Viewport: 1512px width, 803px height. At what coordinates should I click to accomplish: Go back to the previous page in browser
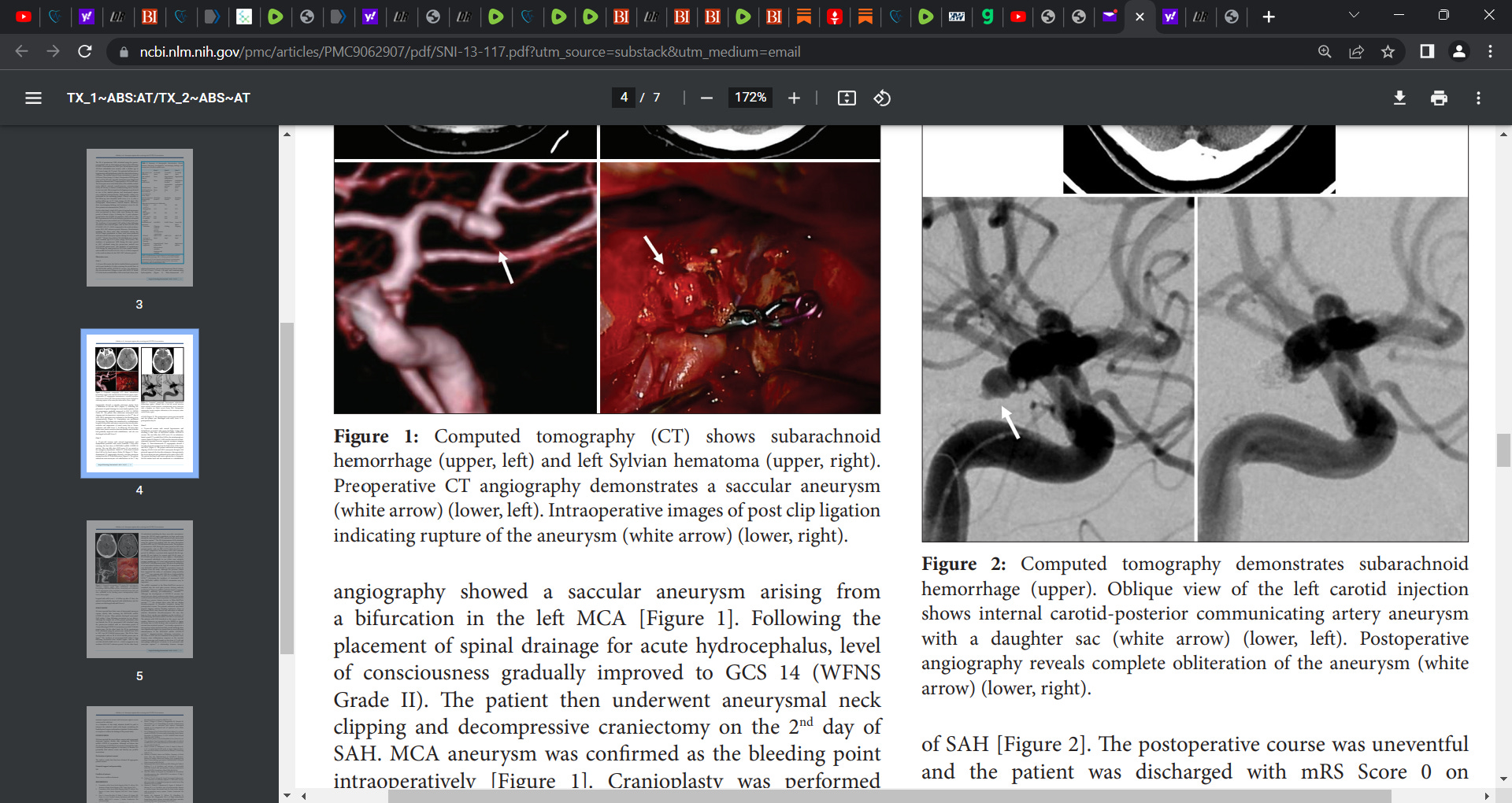[x=21, y=51]
